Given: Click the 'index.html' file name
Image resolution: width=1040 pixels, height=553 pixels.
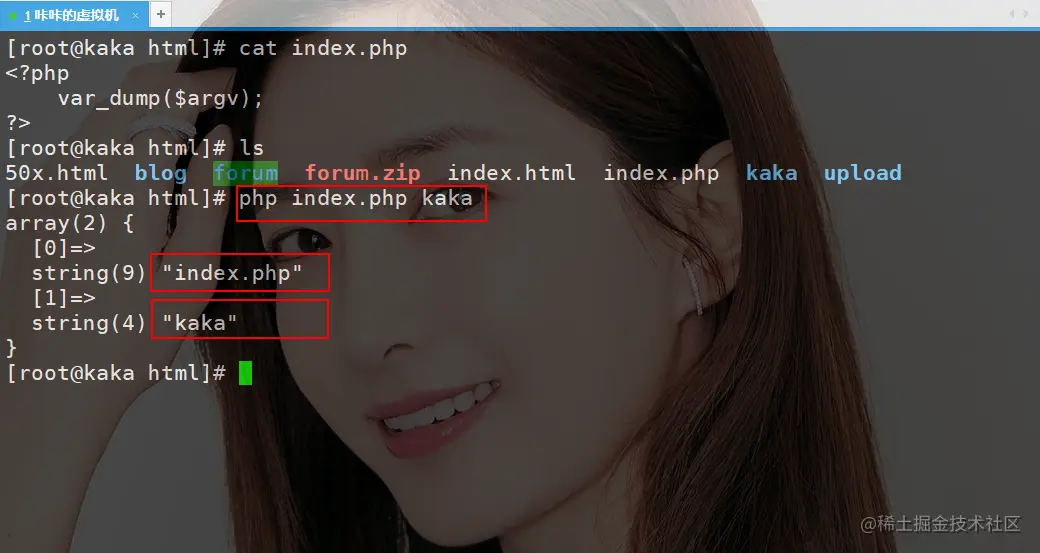Looking at the screenshot, I should point(511,173).
